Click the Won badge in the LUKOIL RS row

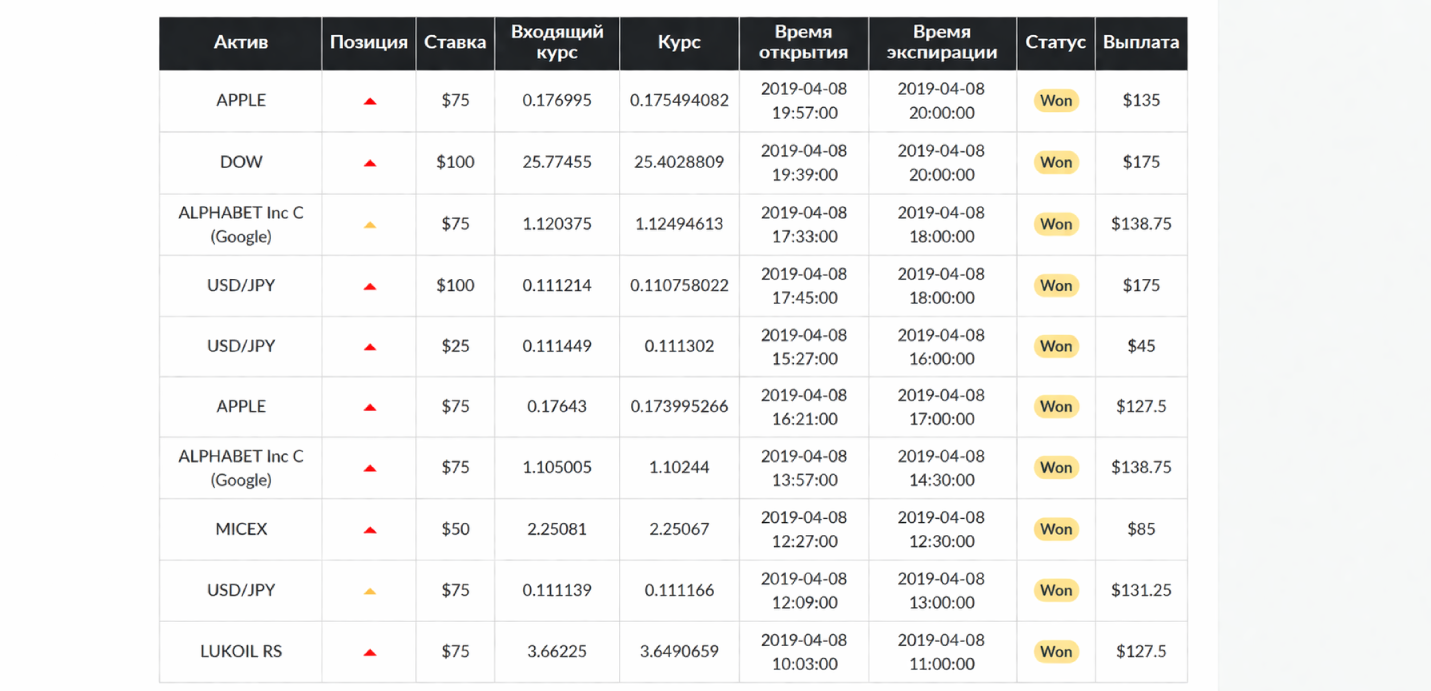[1056, 651]
